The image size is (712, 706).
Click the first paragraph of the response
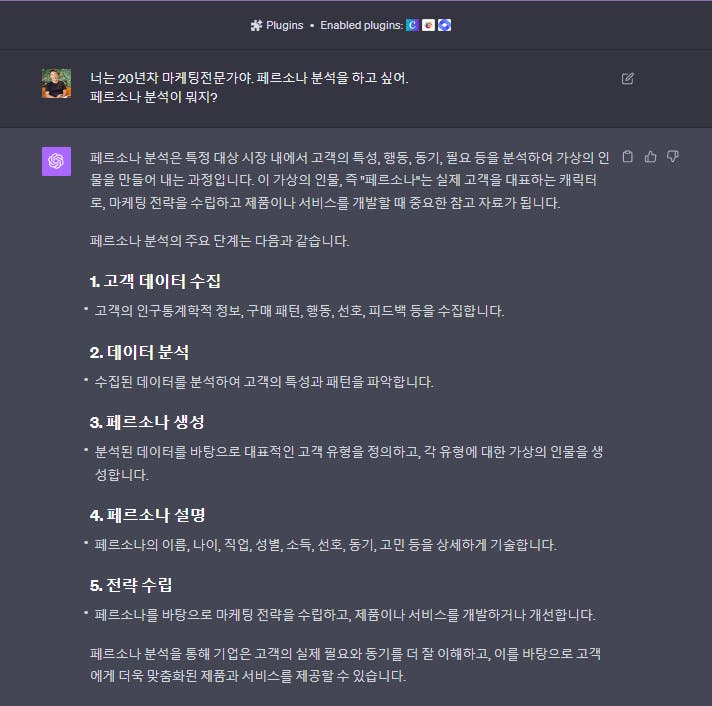pyautogui.click(x=349, y=180)
